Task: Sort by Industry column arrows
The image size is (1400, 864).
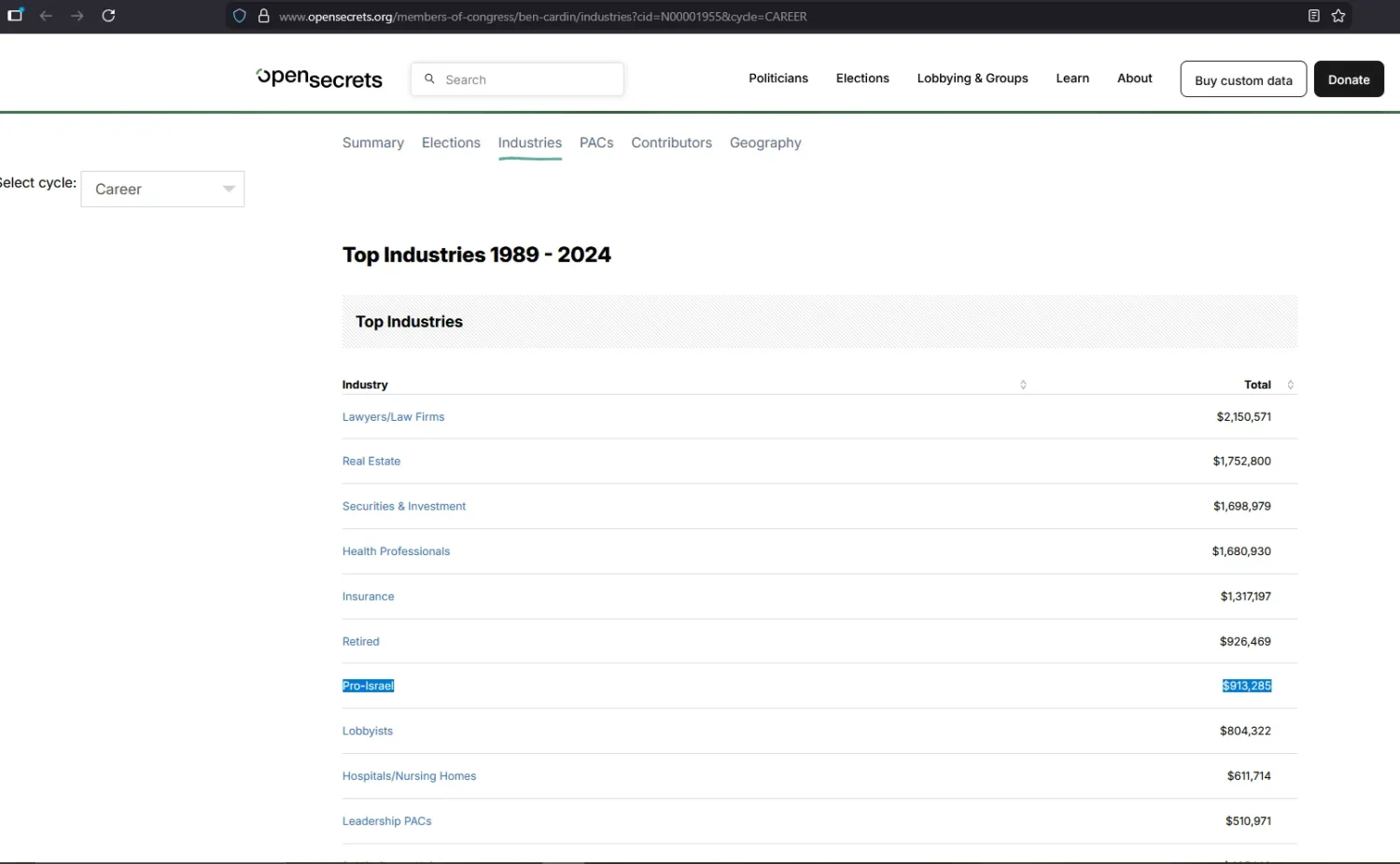Action: click(1023, 384)
